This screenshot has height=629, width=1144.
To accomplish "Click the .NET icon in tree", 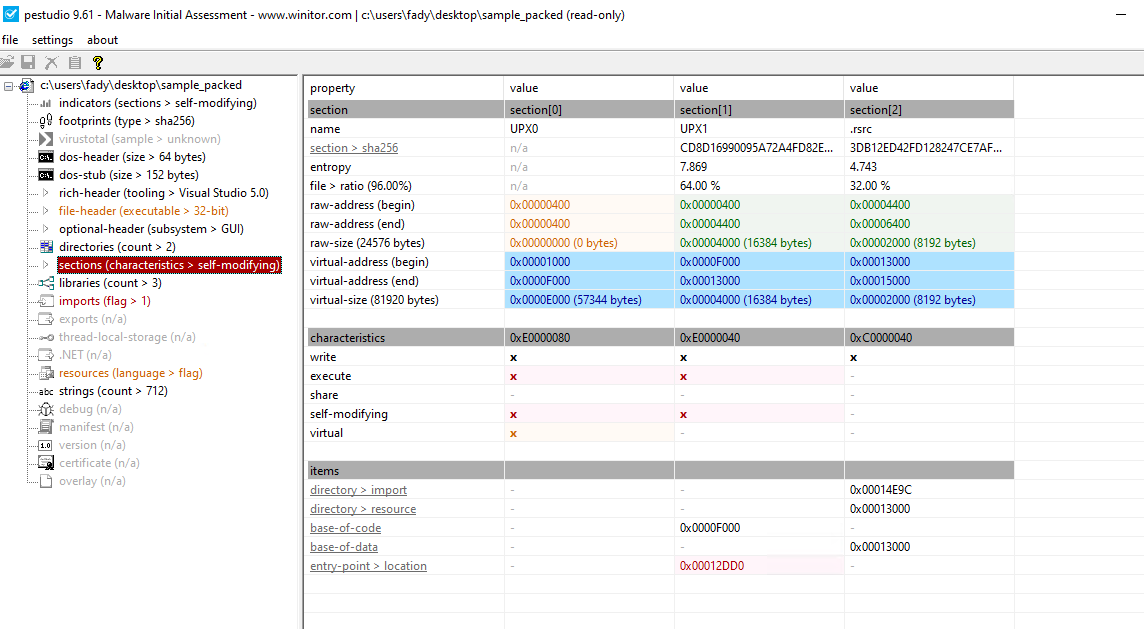I will (46, 355).
